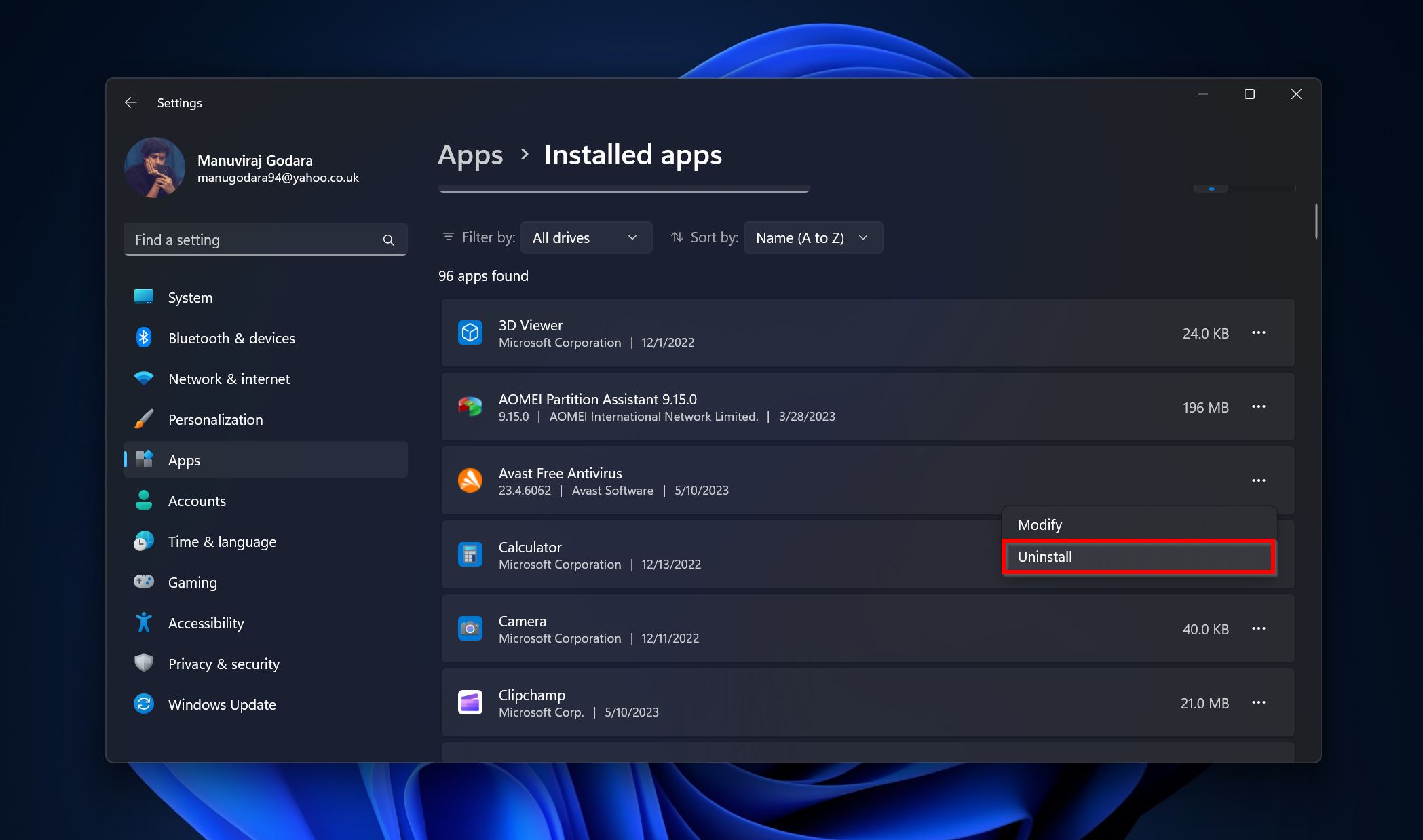Open the Accounts person icon

click(144, 501)
